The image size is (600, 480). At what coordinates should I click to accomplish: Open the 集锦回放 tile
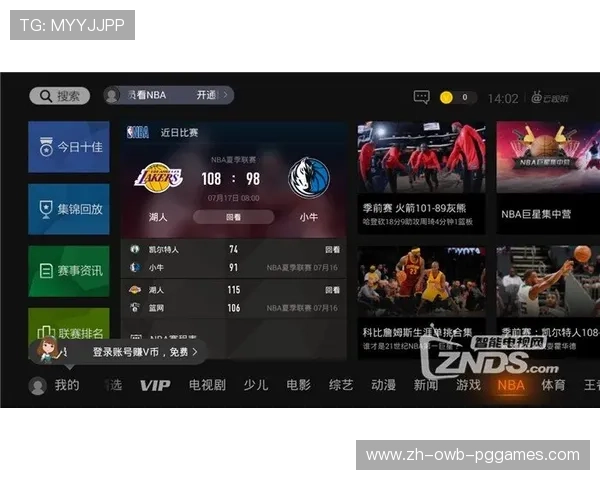pyautogui.click(x=69, y=209)
